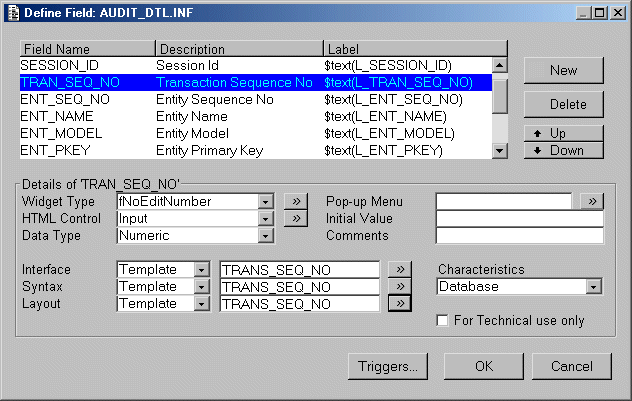Click the browse button for Layout template

(399, 303)
